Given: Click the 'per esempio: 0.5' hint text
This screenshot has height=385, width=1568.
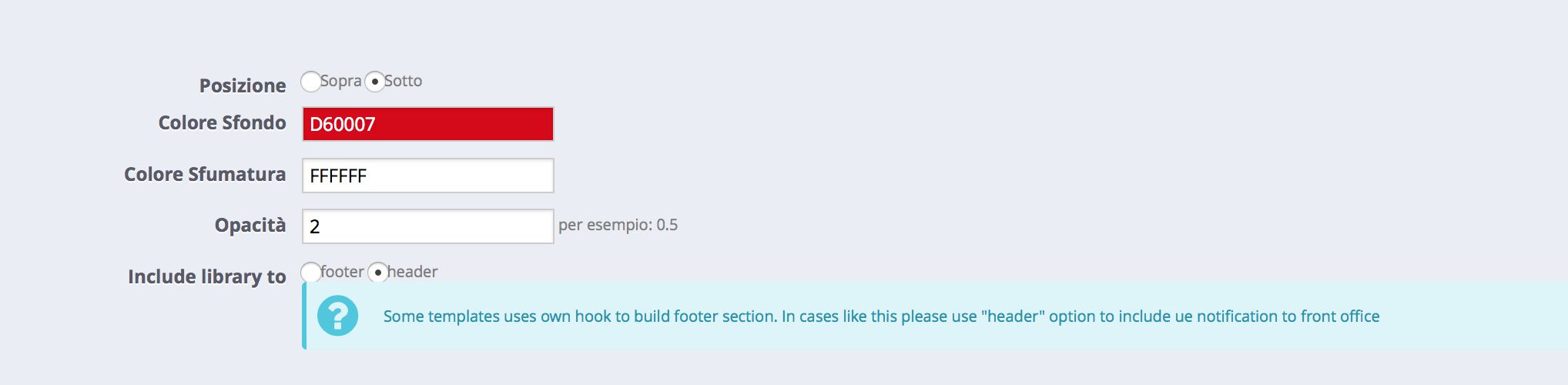Looking at the screenshot, I should 618,225.
